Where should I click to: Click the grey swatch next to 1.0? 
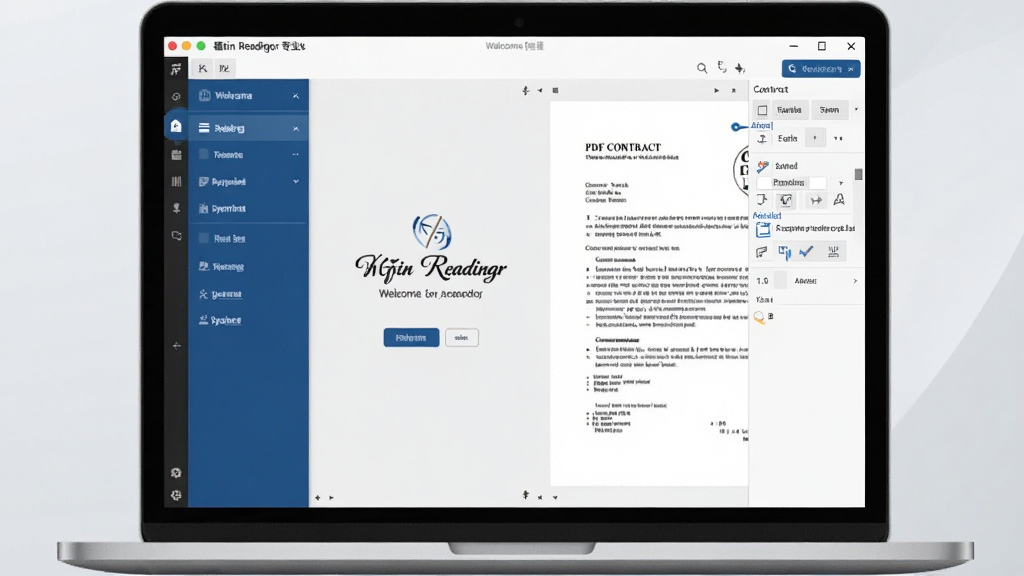pos(780,281)
